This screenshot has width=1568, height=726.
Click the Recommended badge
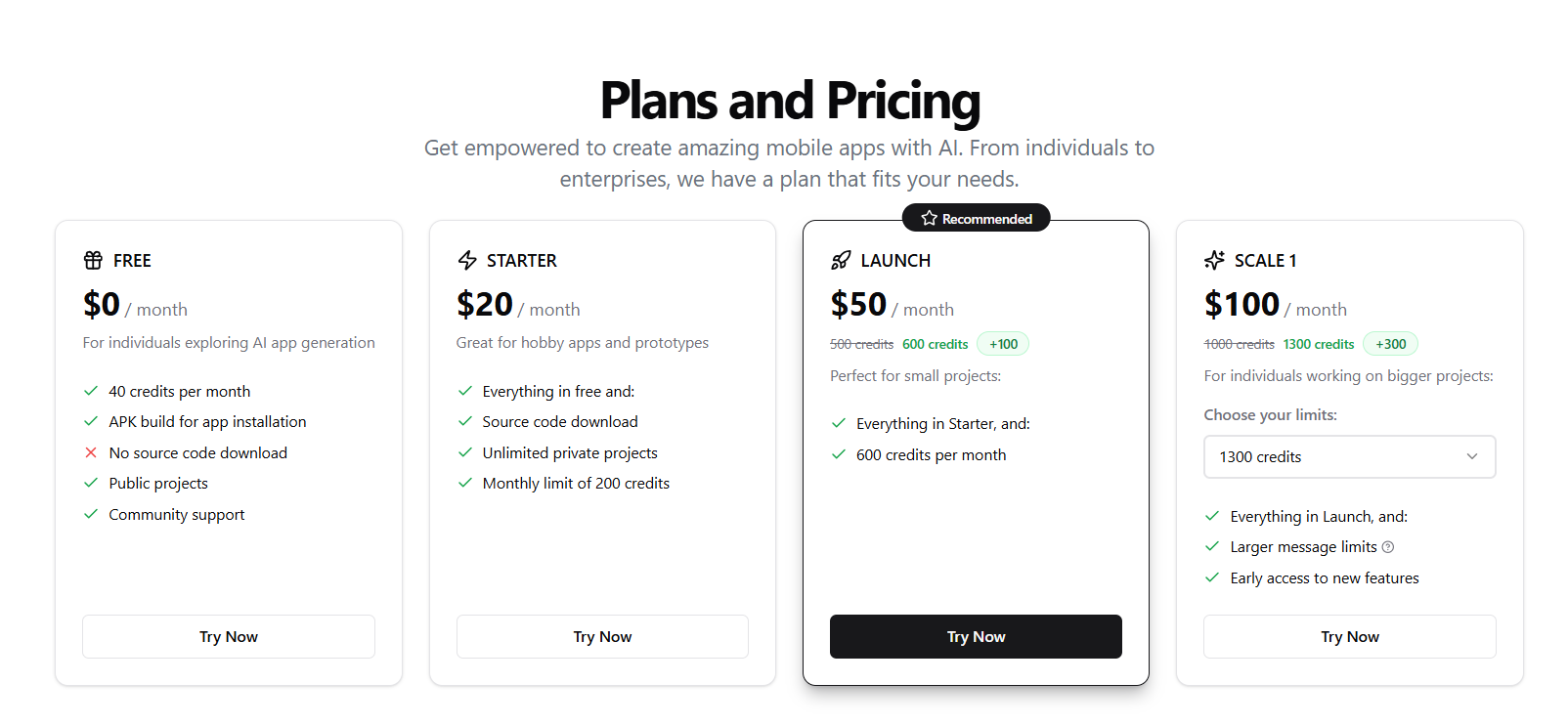tap(976, 218)
